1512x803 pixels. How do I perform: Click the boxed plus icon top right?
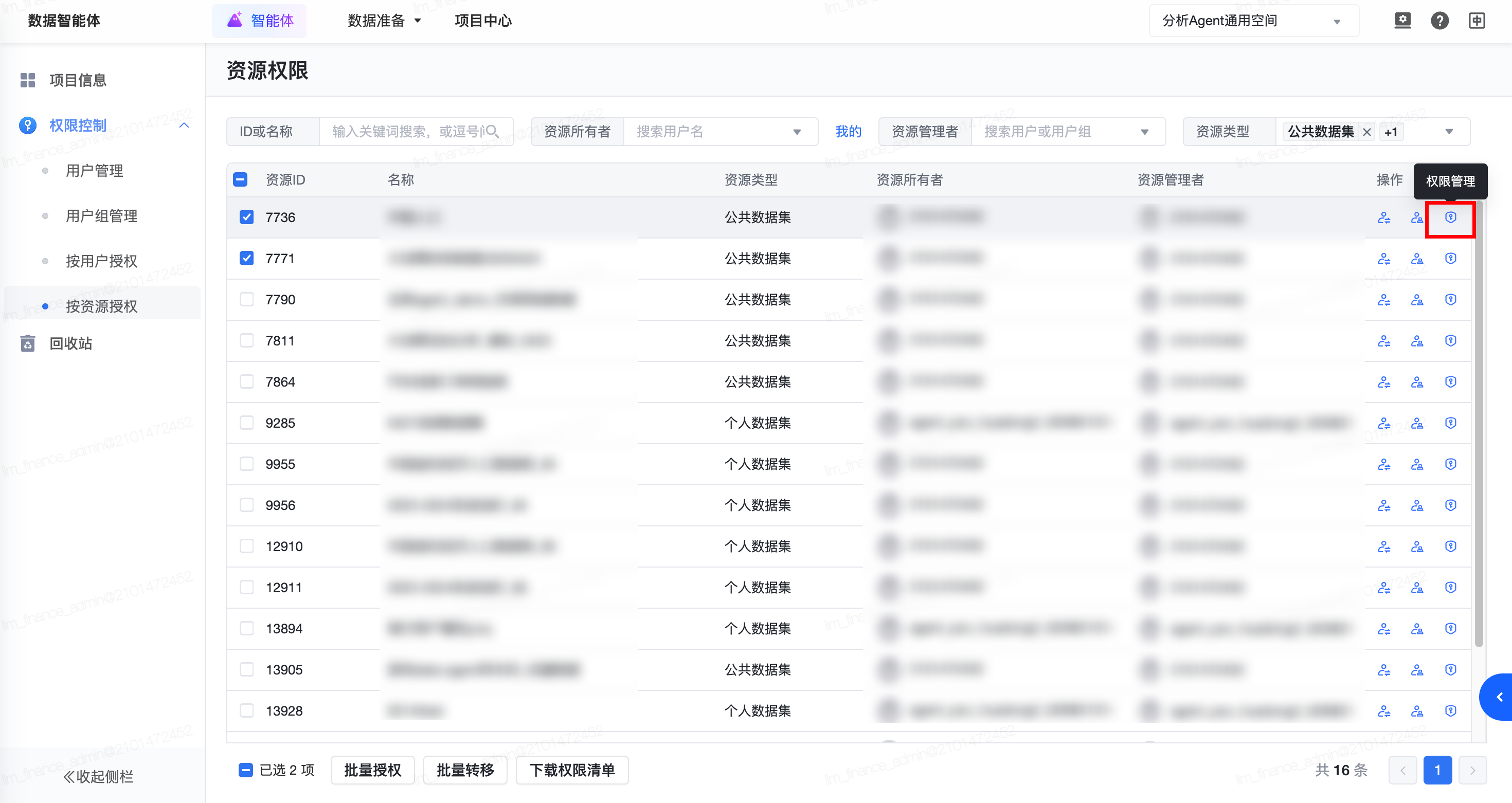(1477, 21)
